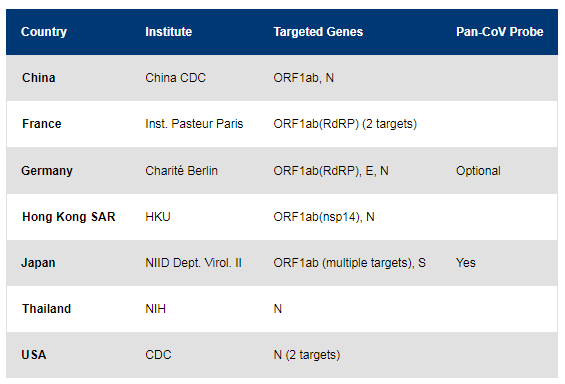Click the China CDC institute cell
Screen dimensions: 565x384
[175, 78]
